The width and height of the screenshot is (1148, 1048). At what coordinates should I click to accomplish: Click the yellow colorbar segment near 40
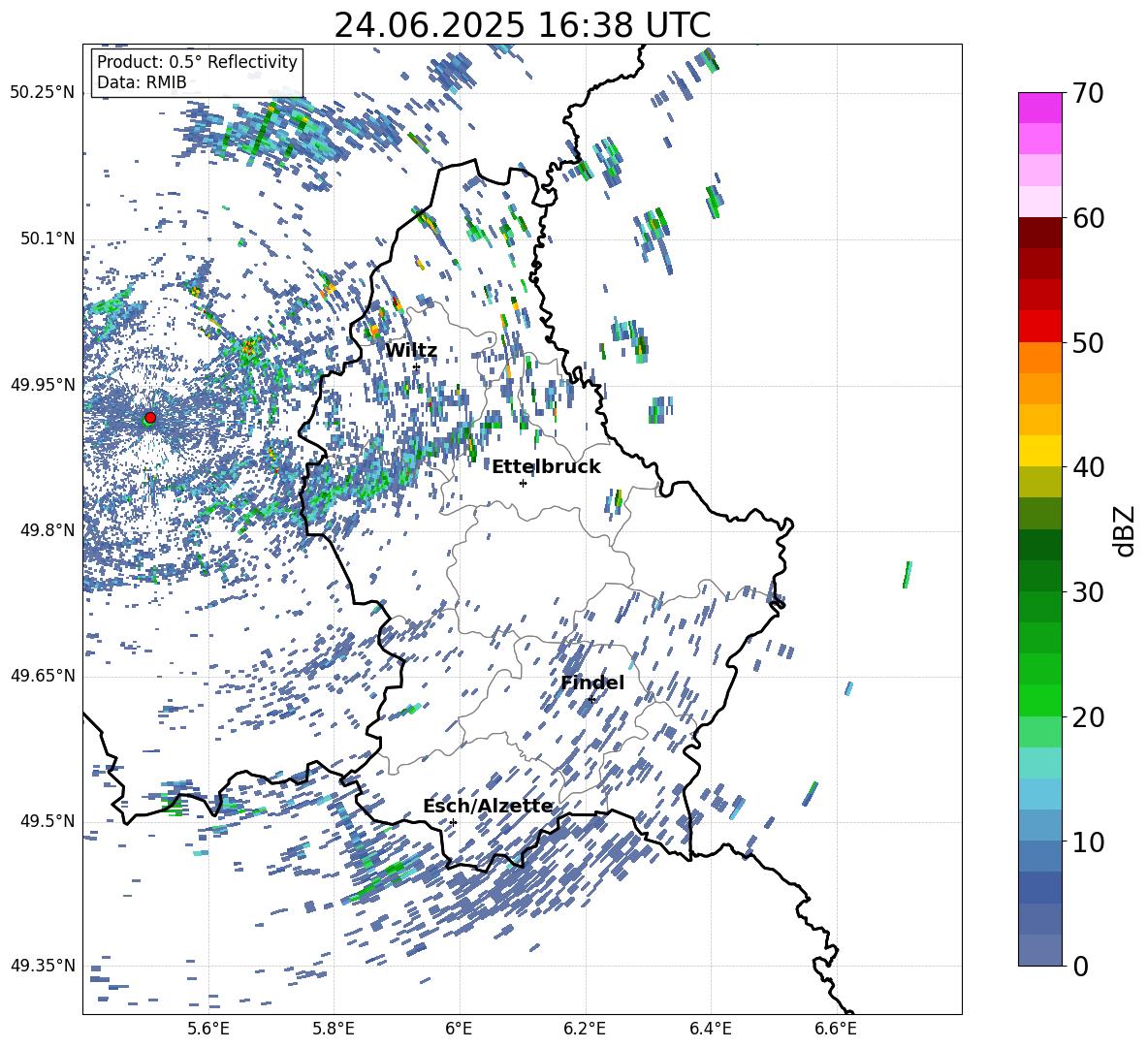1039,451
